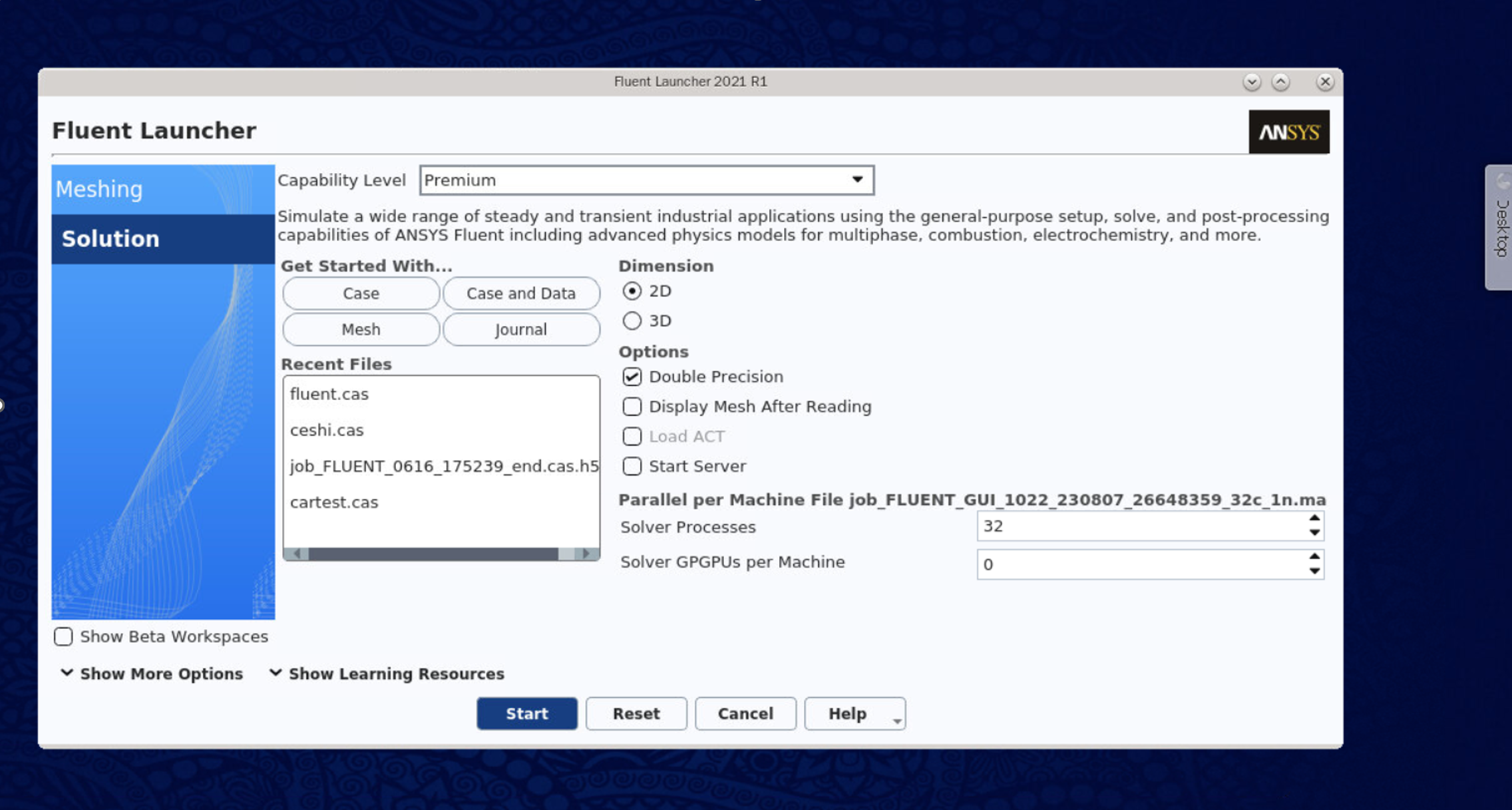Close the Fluent Launcher window
This screenshot has height=810, width=1512.
[x=1324, y=81]
